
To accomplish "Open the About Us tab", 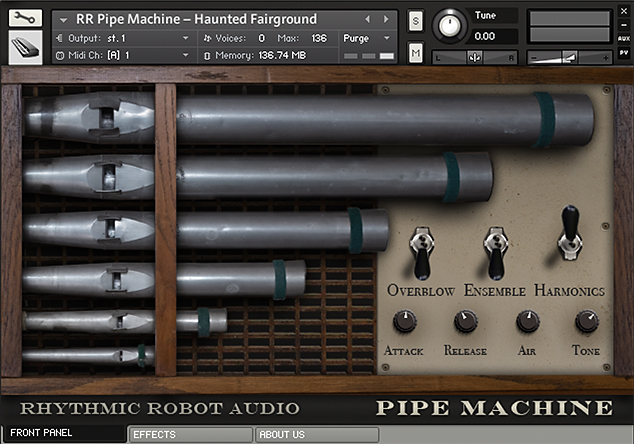I will point(317,435).
